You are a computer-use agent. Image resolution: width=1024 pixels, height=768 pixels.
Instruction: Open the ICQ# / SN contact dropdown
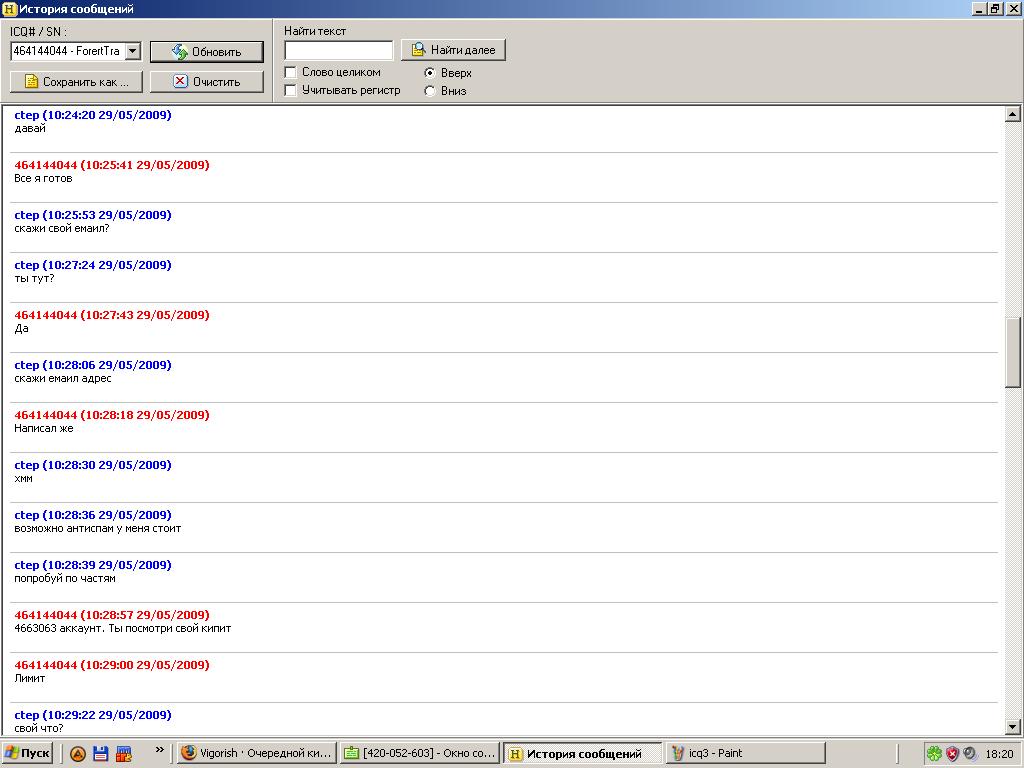[133, 51]
